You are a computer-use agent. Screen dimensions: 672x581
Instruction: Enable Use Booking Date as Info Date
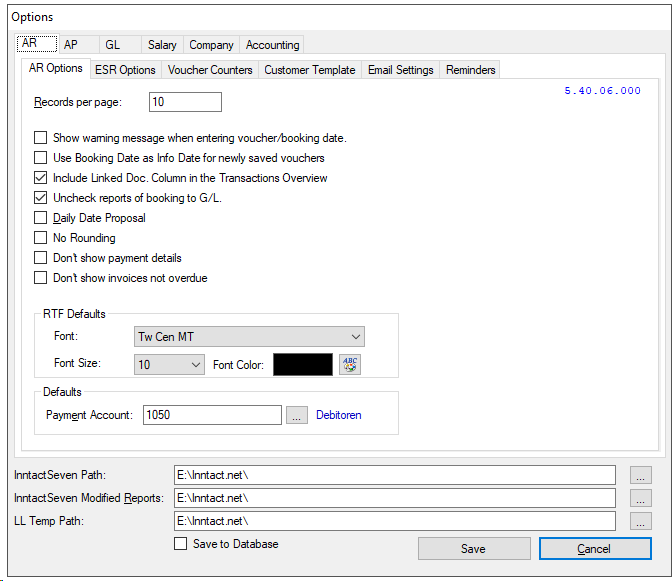40,158
